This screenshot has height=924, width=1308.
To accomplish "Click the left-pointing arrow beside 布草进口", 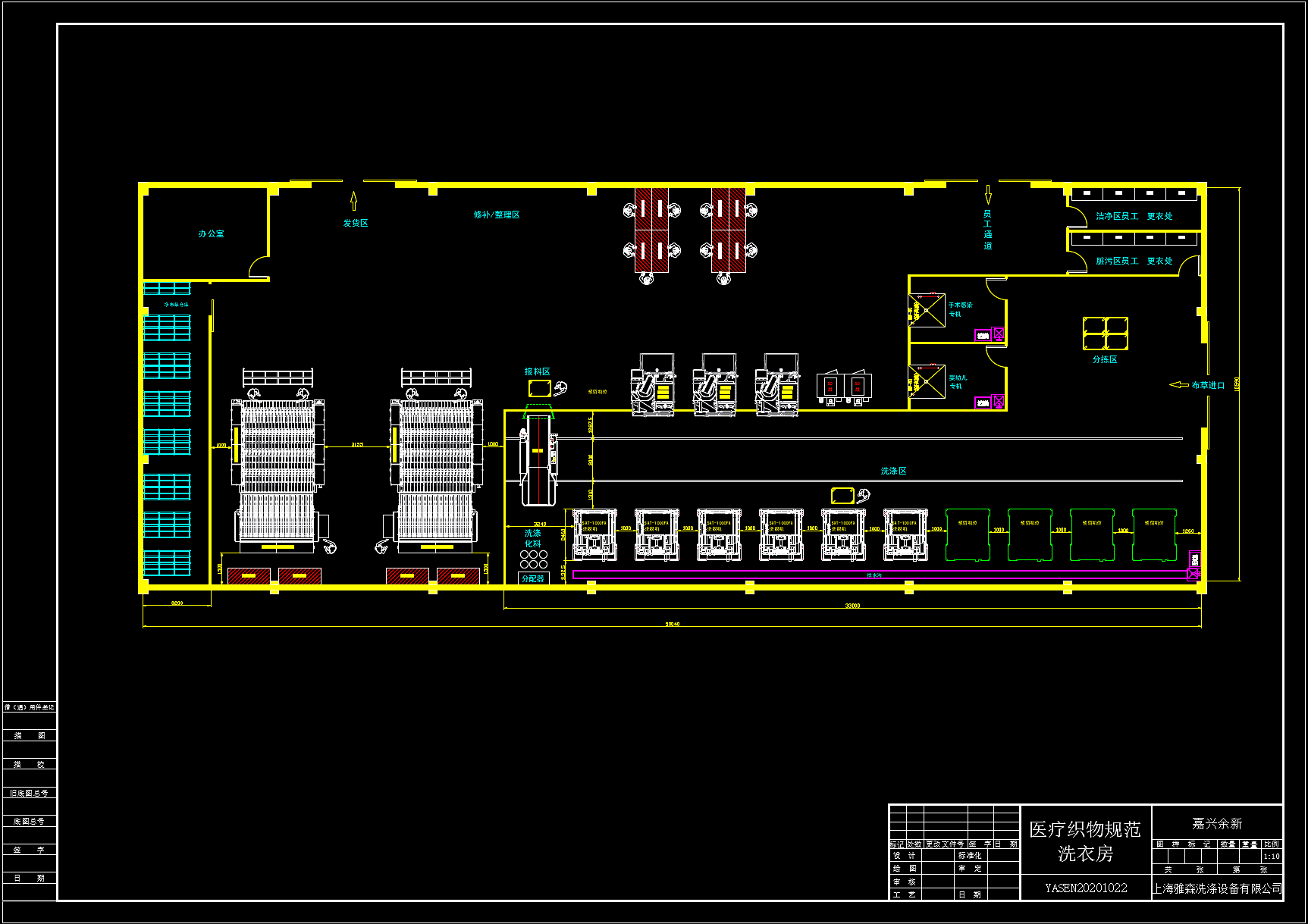I will point(1178,385).
